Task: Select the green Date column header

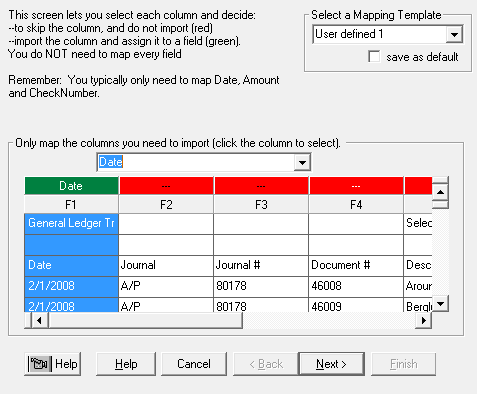Action: pos(71,186)
